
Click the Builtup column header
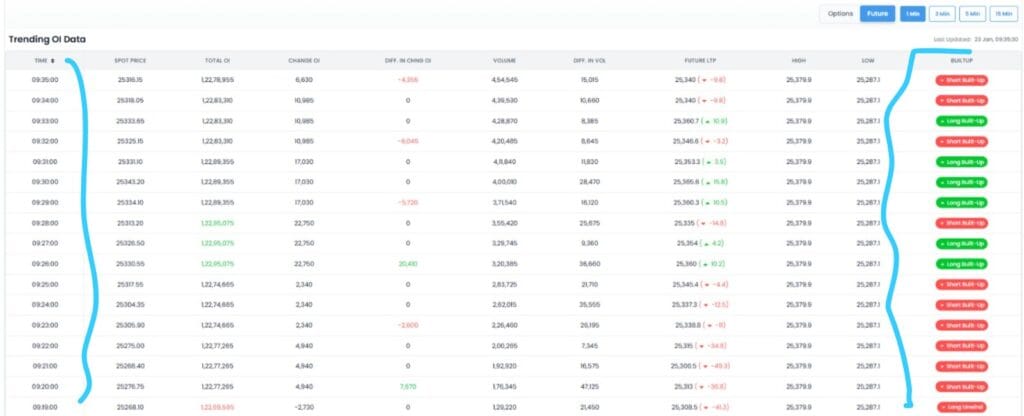(x=961, y=61)
